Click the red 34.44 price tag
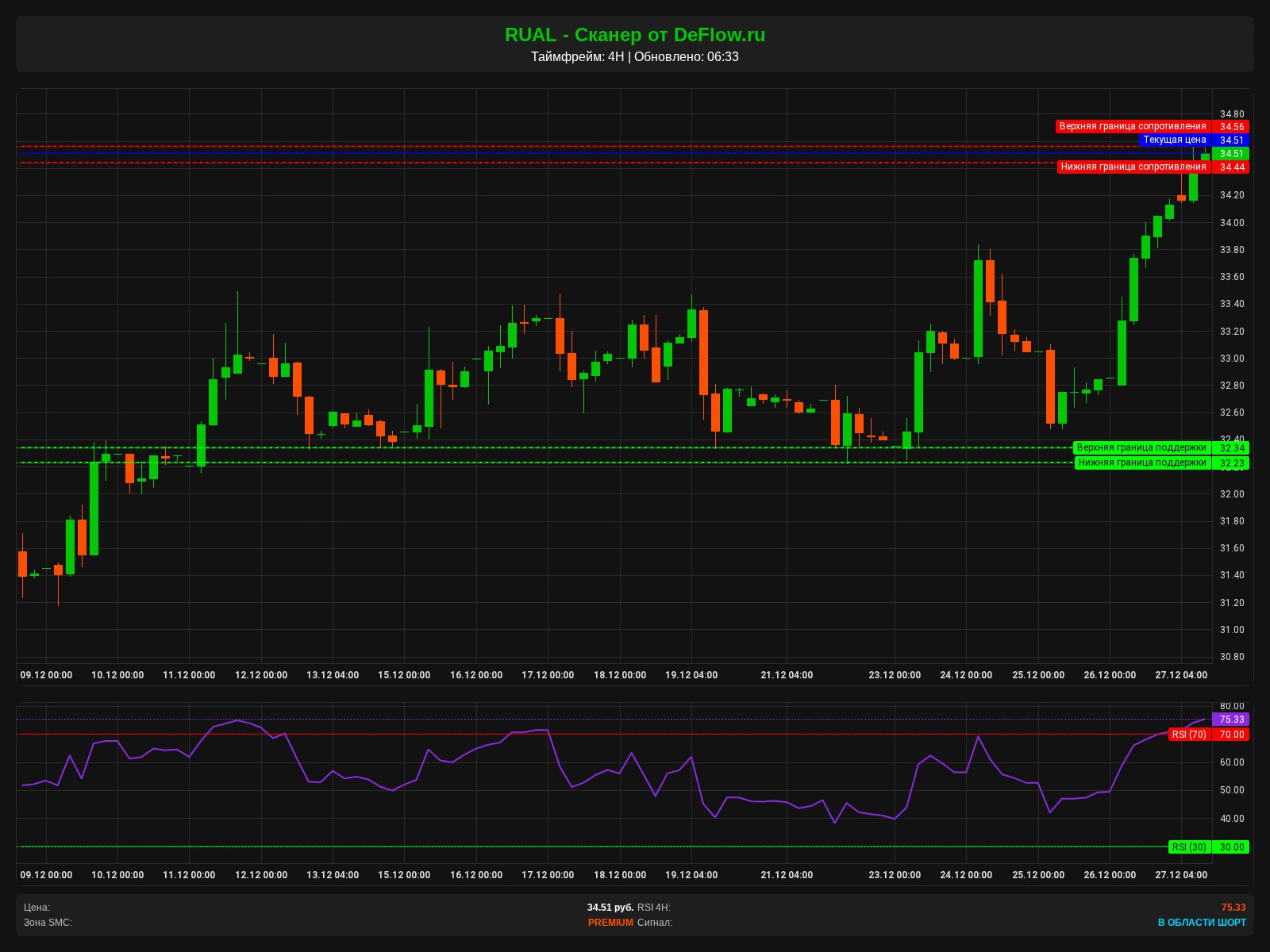1270x952 pixels. [1231, 167]
